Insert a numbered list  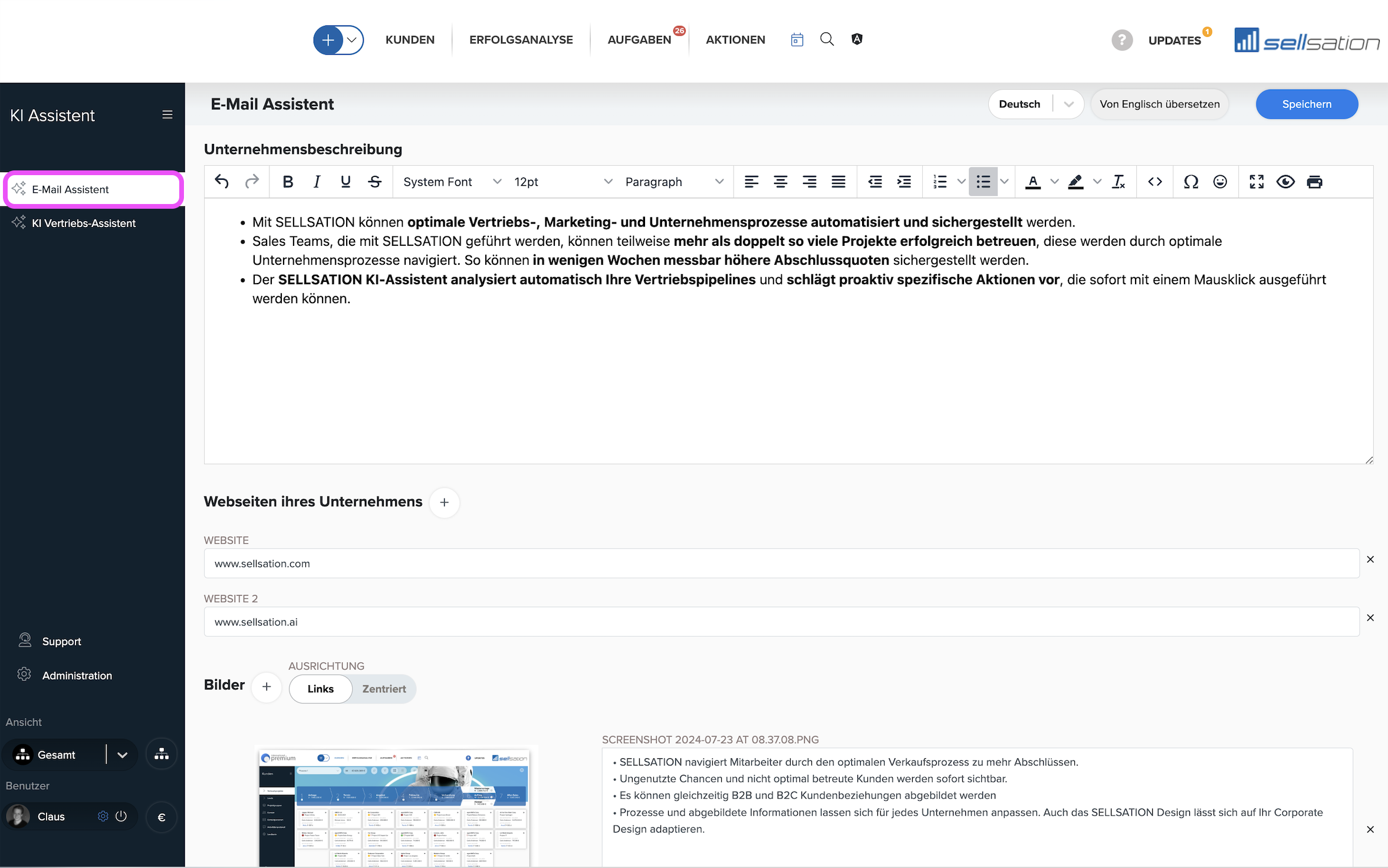coord(940,182)
